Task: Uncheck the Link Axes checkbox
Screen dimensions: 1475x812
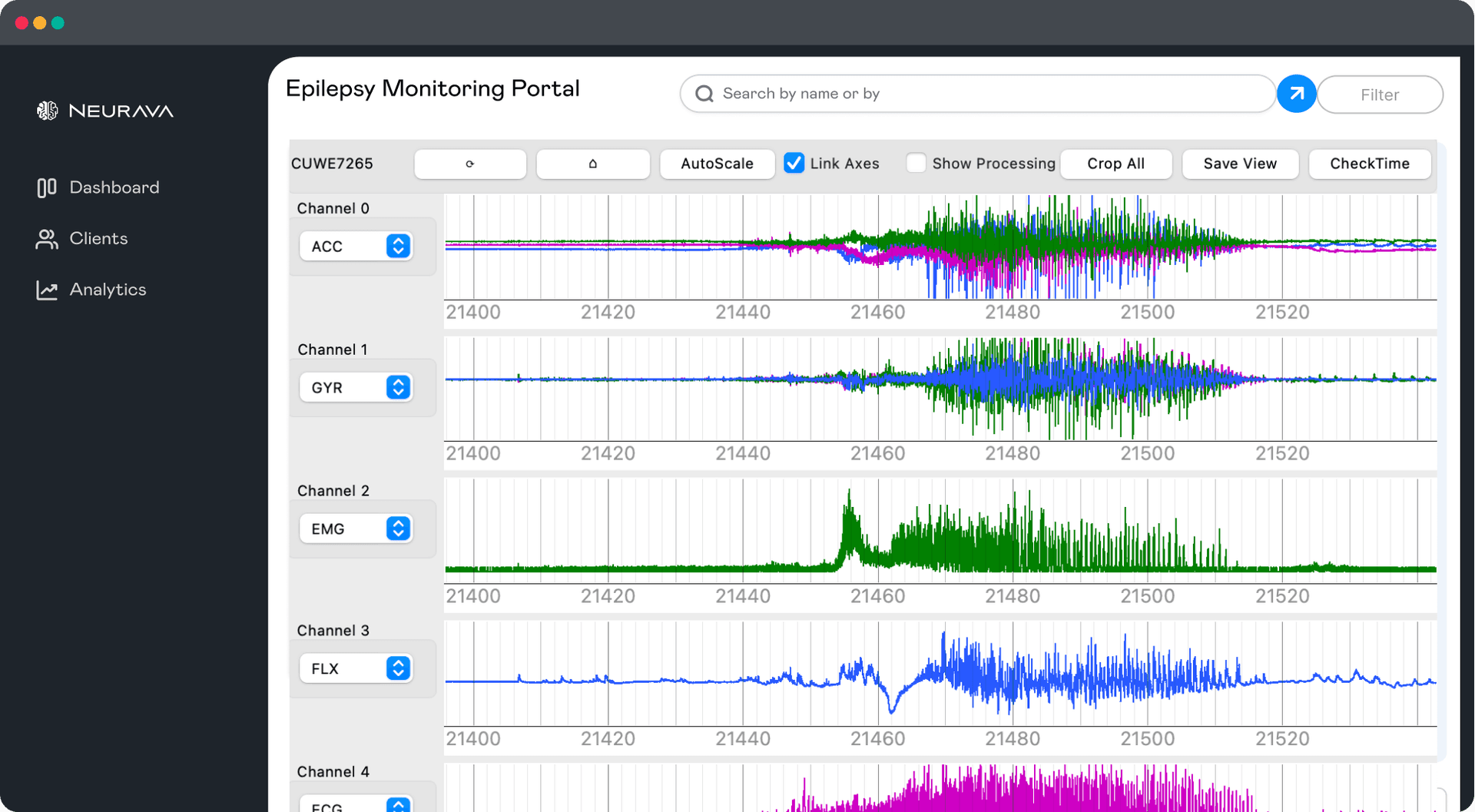Action: click(x=794, y=163)
